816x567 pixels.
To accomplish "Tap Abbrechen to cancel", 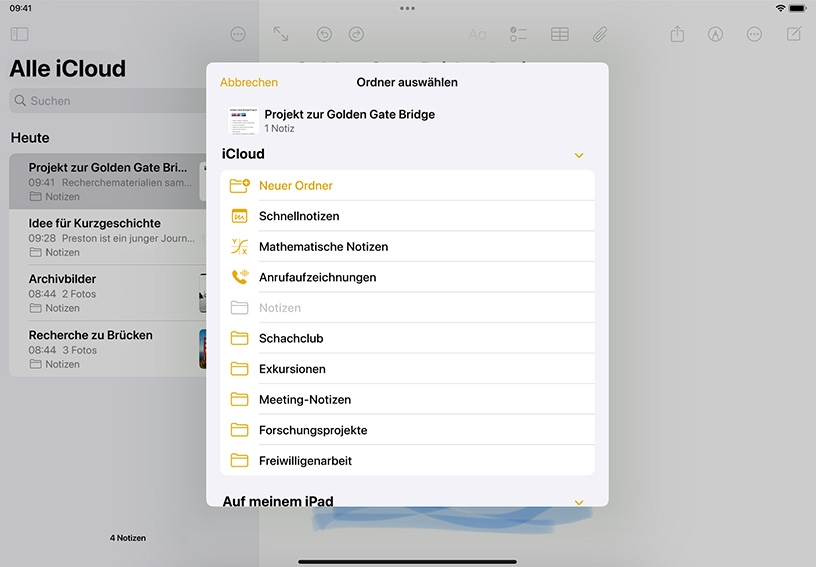I will coord(249,82).
